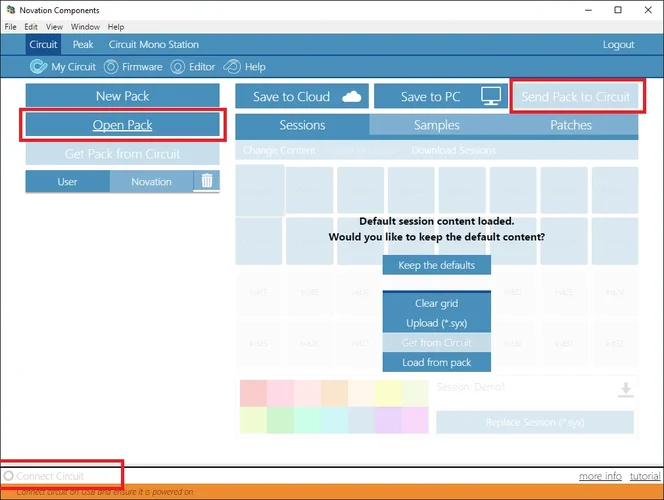The width and height of the screenshot is (664, 500).
Task: Open the File menu
Action: [11, 27]
